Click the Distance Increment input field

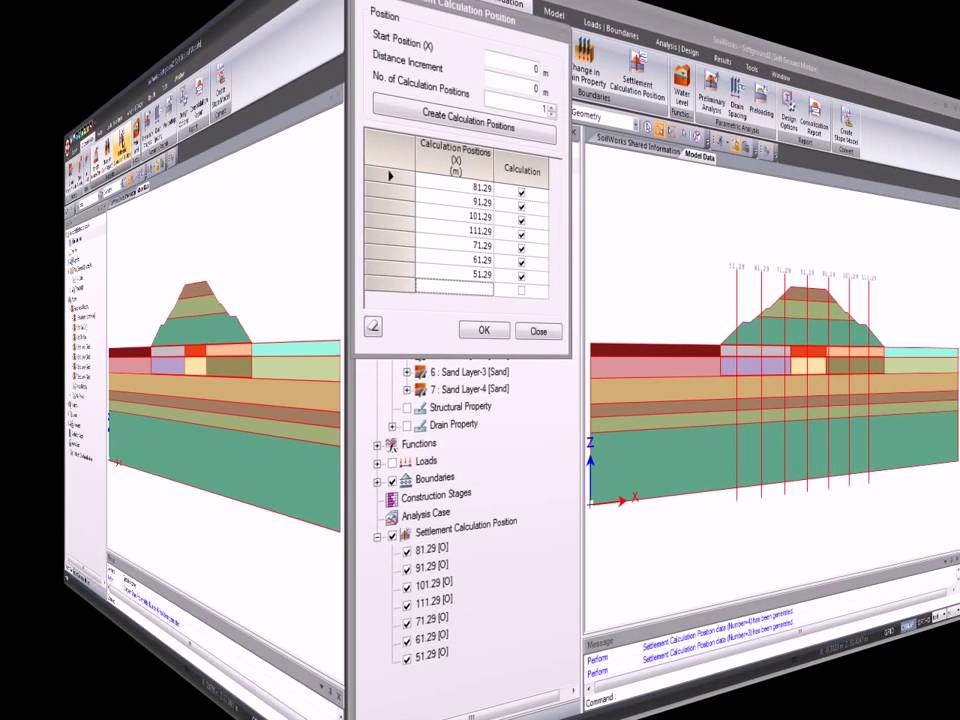[512, 85]
